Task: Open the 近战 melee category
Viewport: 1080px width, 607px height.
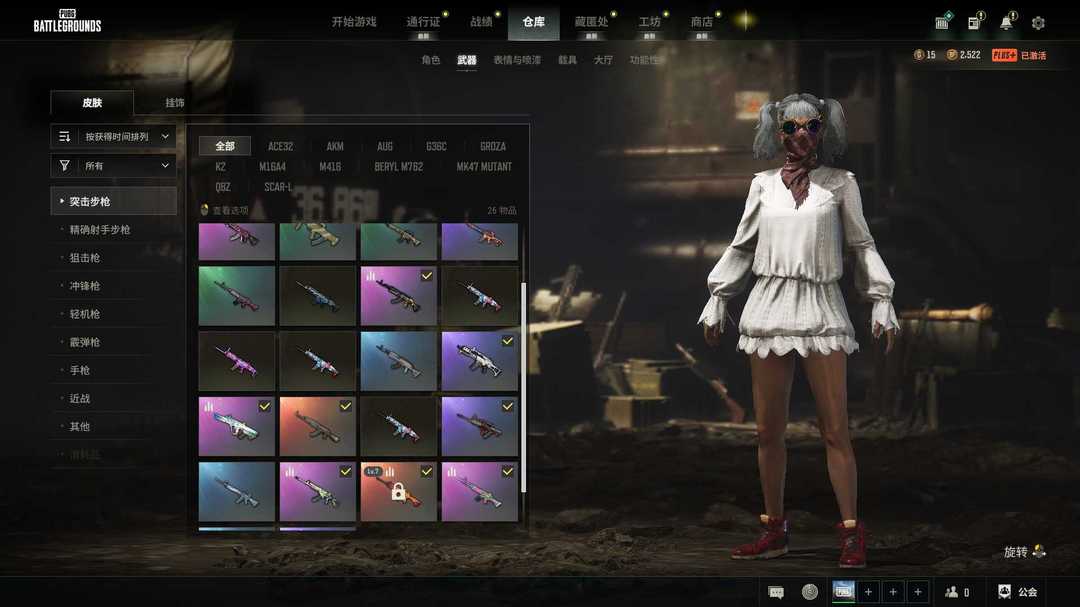Action: coord(80,398)
